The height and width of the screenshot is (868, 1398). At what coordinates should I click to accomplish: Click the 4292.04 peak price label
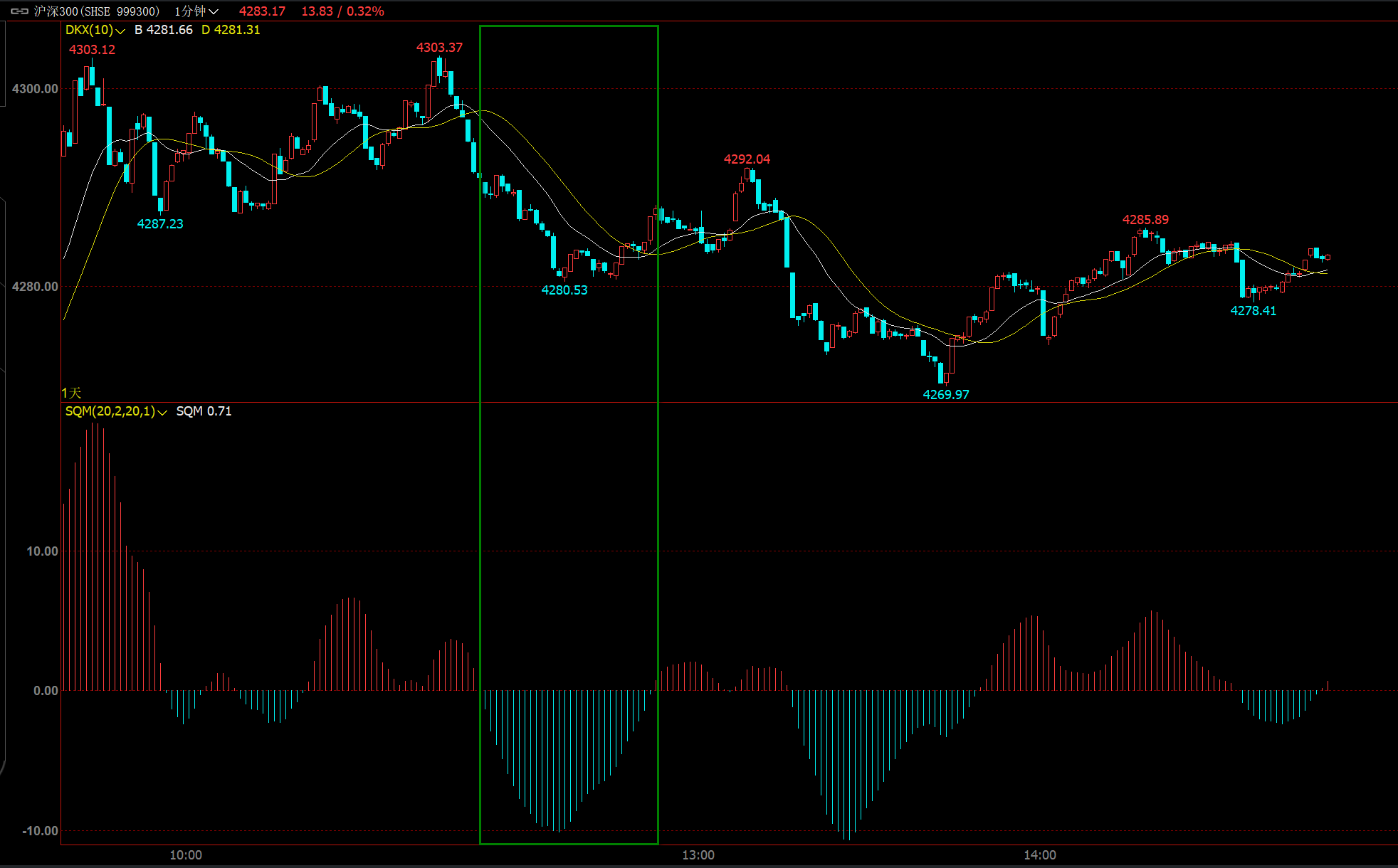point(747,159)
